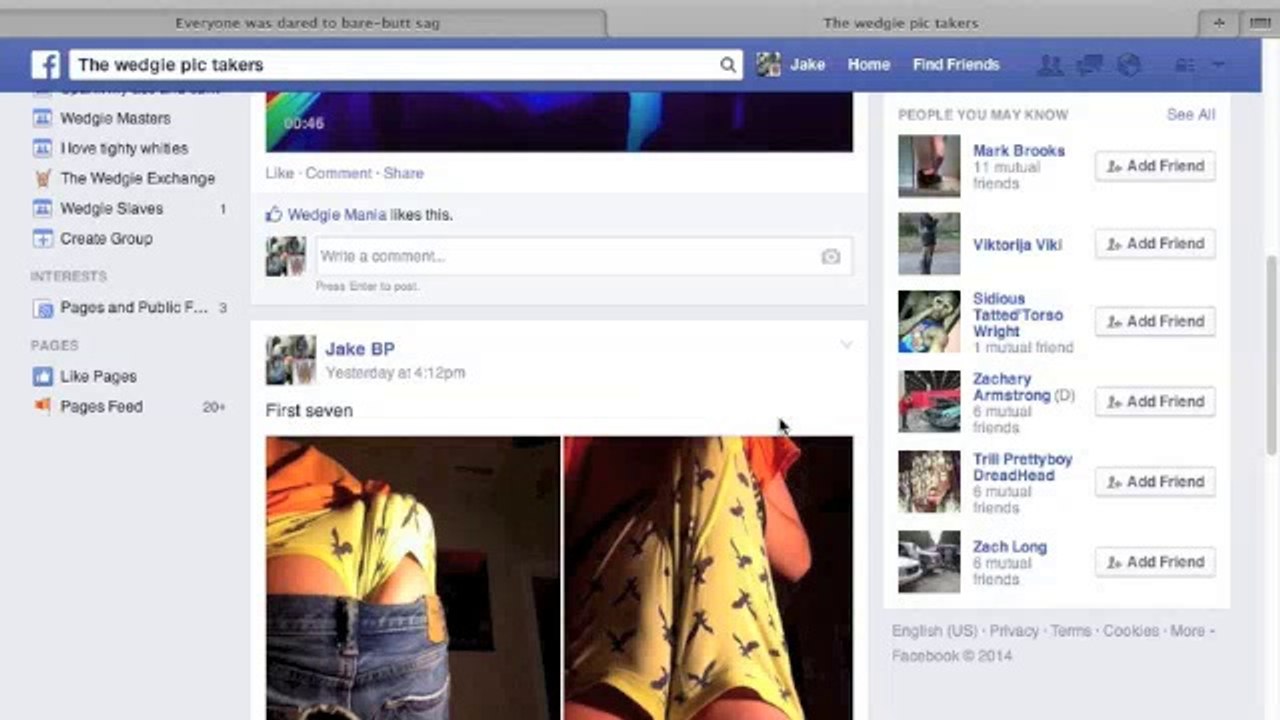
Task: Add Zachary Armstrong as friend
Action: (x=1155, y=401)
